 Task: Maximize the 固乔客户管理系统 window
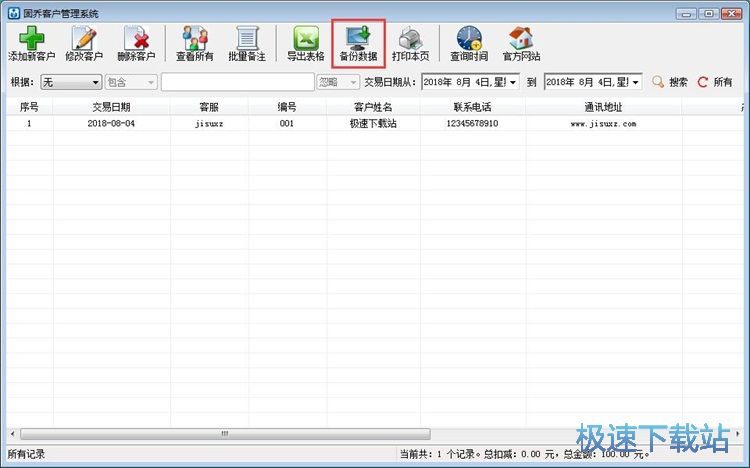(x=709, y=13)
